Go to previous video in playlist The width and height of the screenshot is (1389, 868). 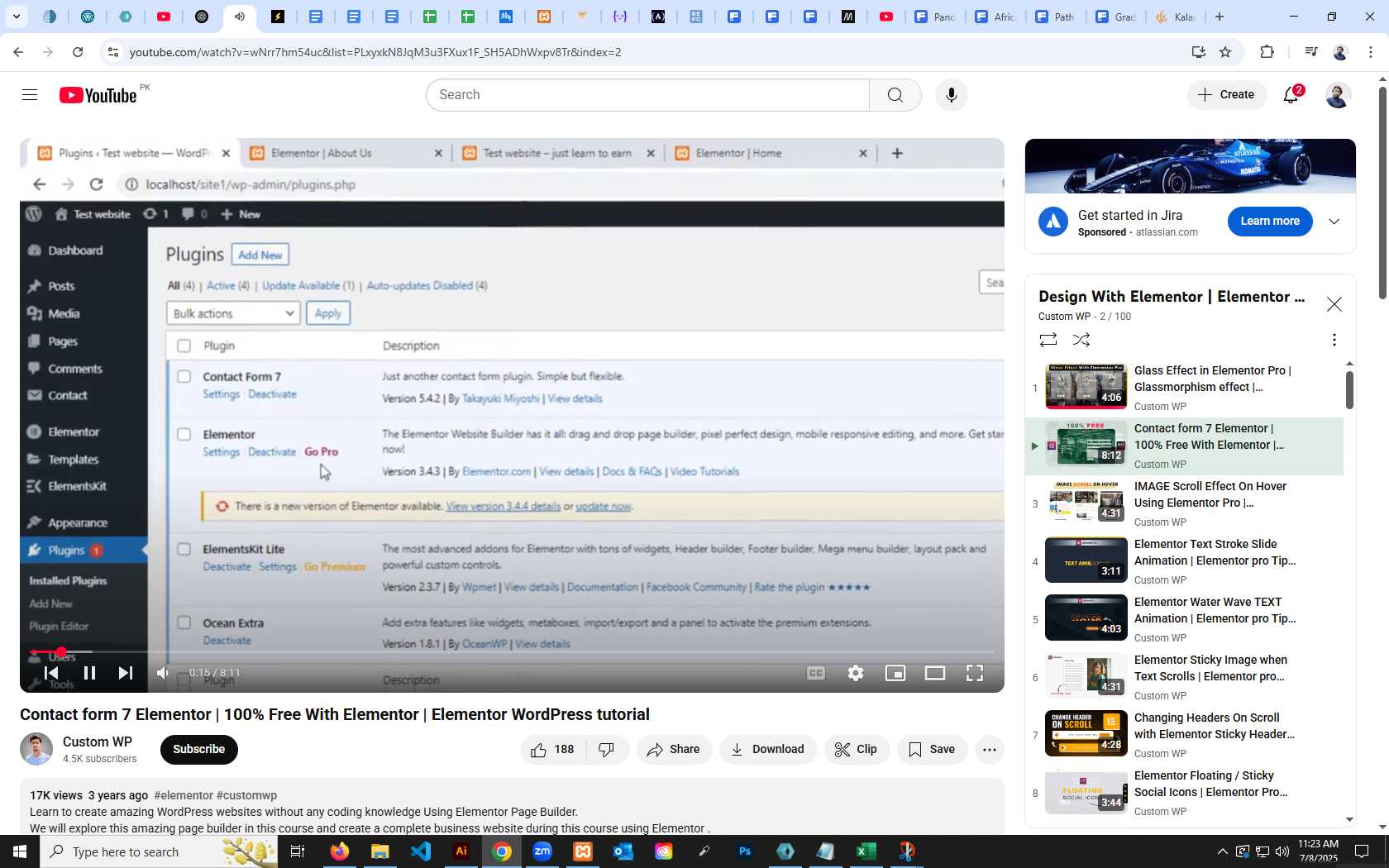tap(51, 673)
